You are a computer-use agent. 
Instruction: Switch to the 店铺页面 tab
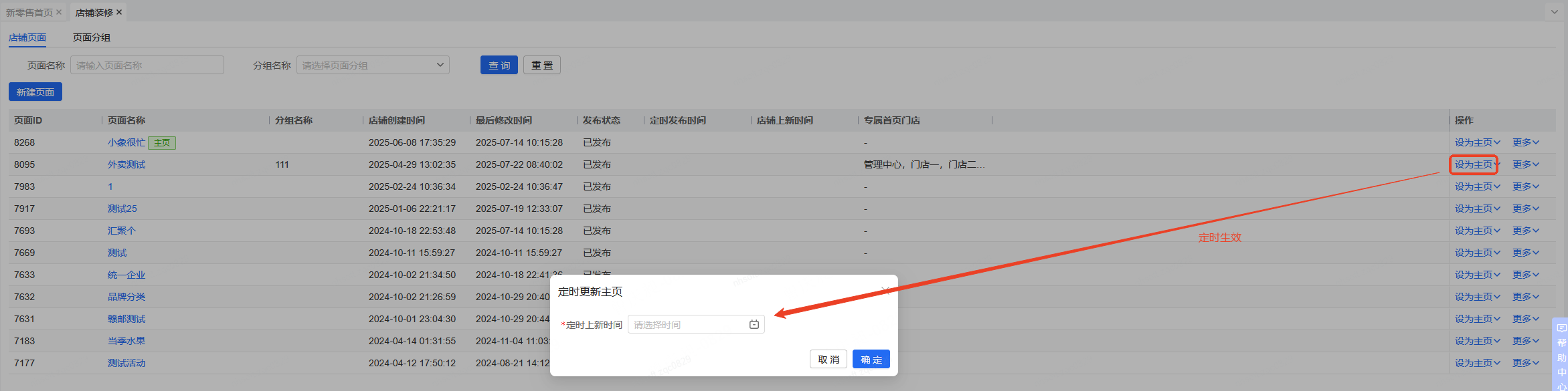27,37
